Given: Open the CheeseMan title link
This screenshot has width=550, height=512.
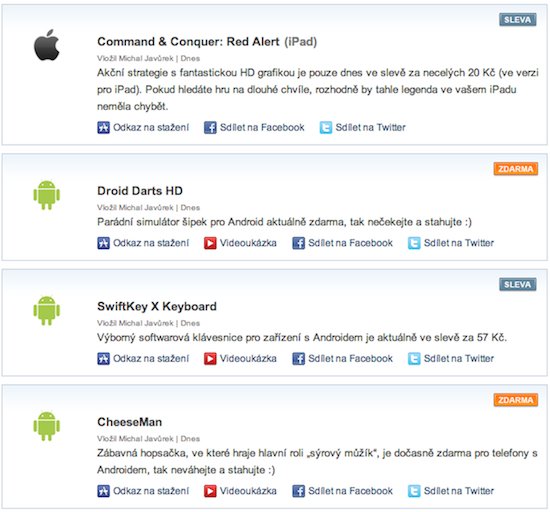Looking at the screenshot, I should [x=129, y=422].
